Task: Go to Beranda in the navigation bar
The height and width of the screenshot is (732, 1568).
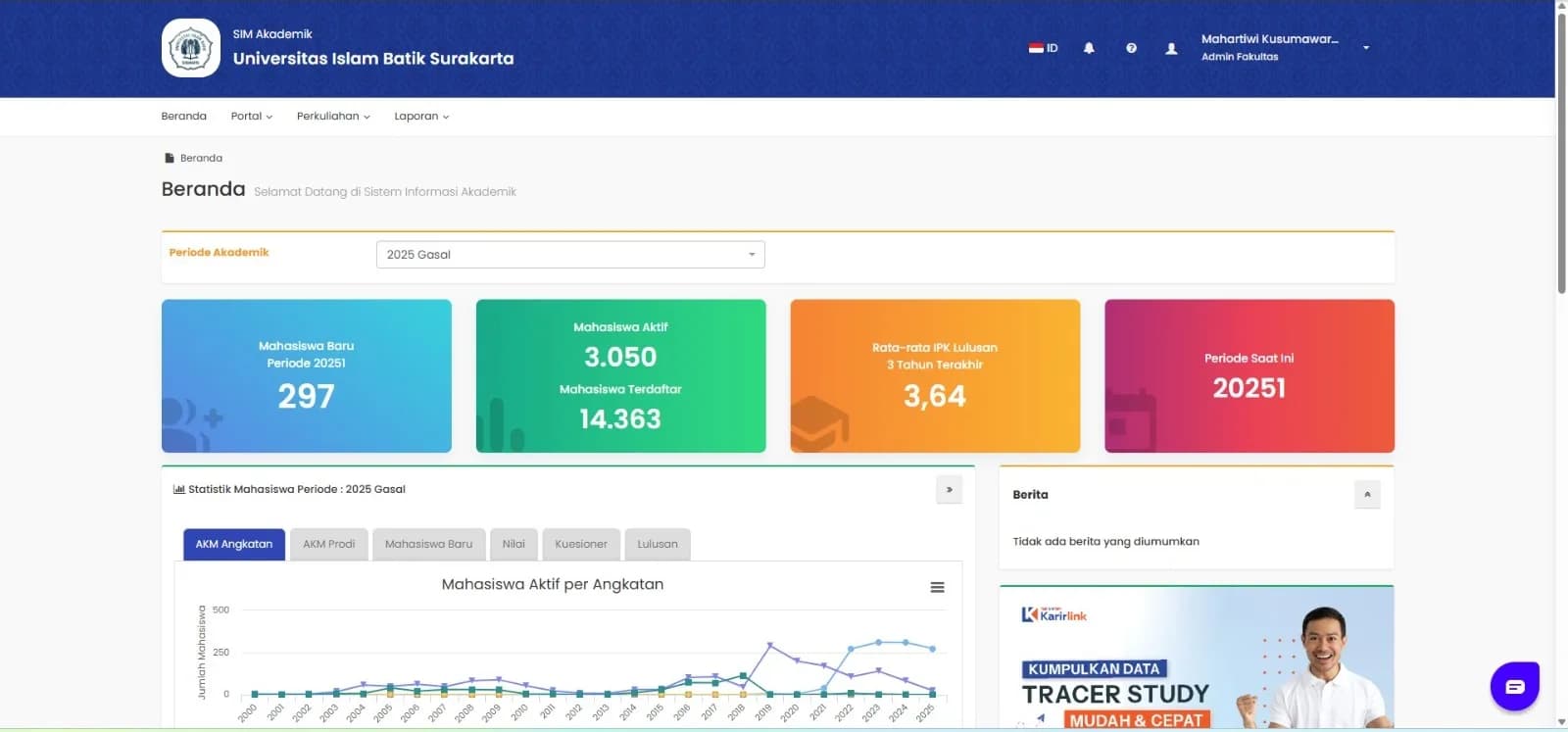Action: (183, 116)
